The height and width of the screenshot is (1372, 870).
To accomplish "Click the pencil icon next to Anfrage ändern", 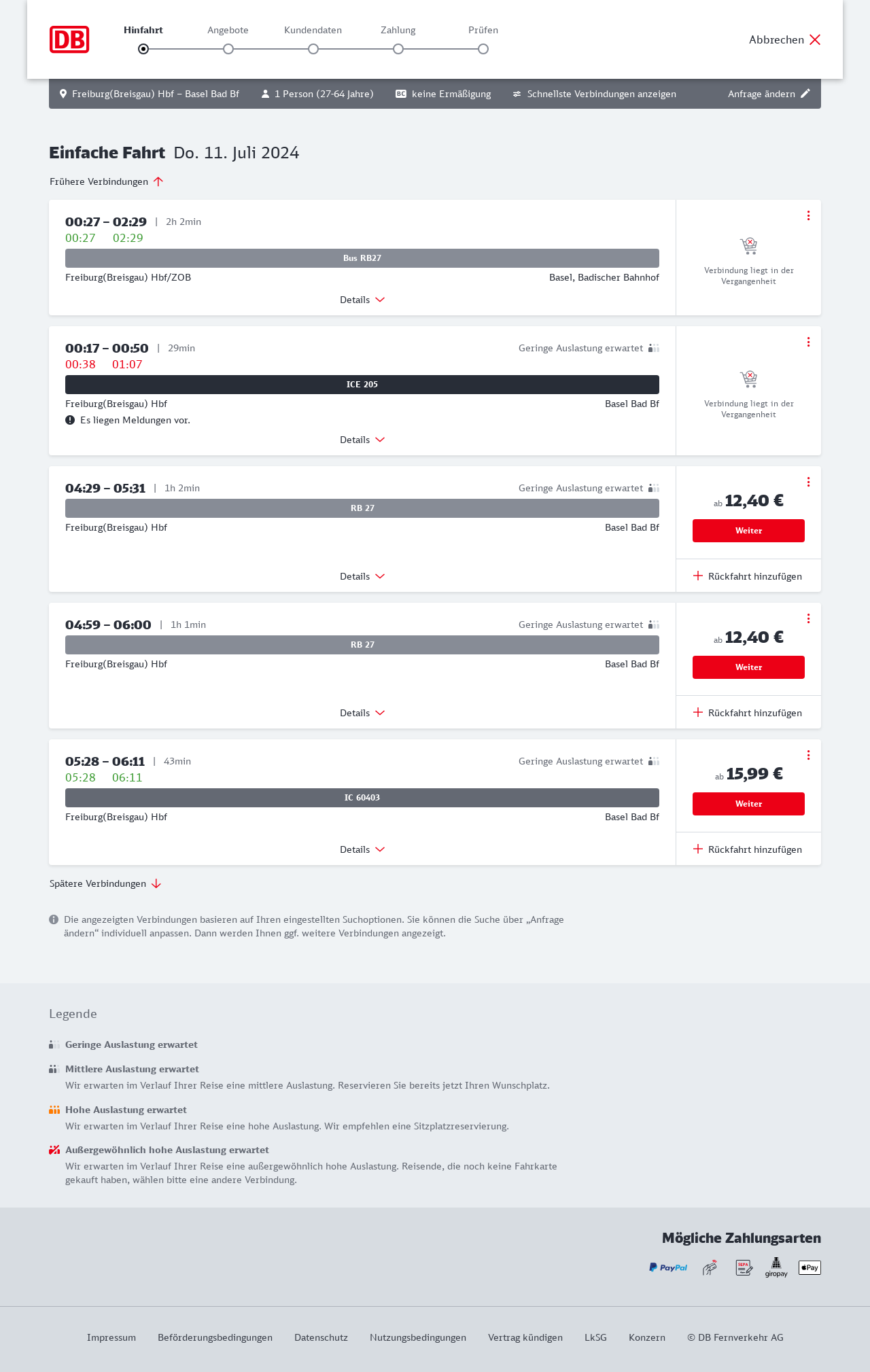I will 805,94.
